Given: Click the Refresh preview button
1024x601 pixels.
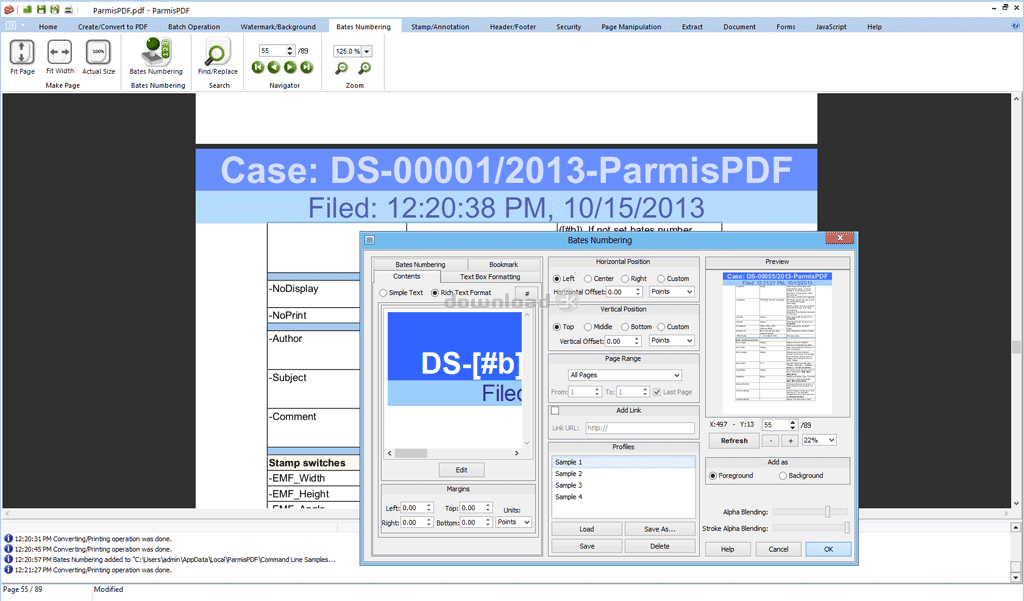Looking at the screenshot, I should click(x=734, y=441).
